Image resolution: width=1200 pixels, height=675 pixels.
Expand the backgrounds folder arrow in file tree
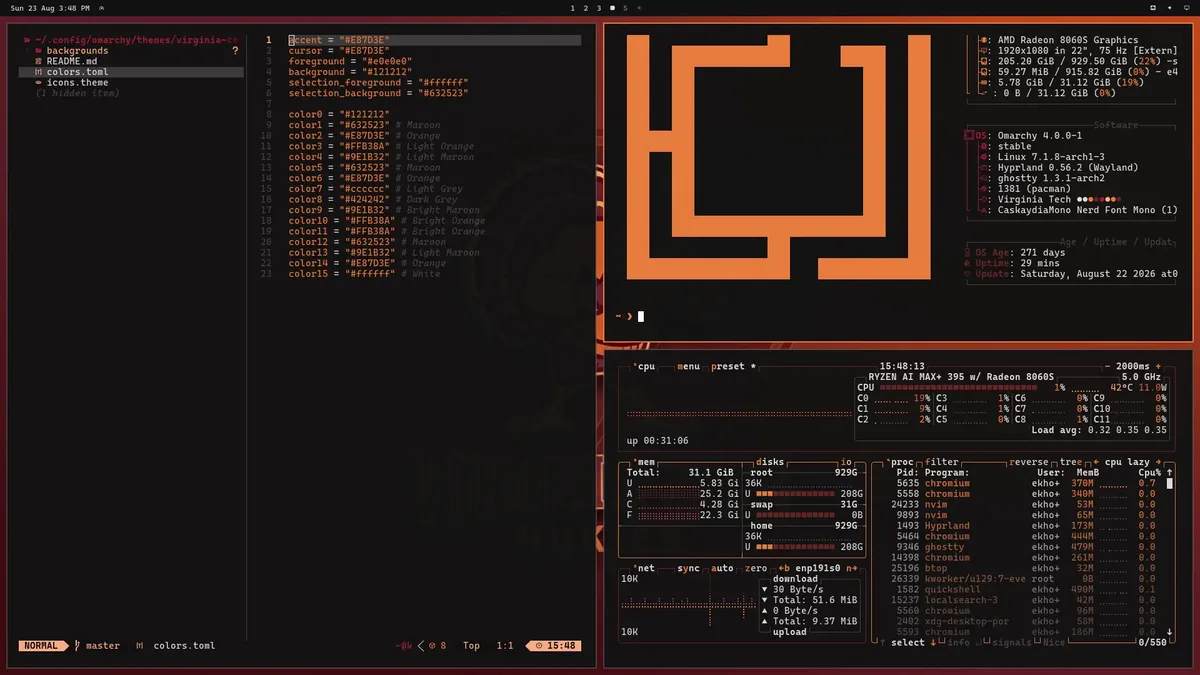pos(27,50)
